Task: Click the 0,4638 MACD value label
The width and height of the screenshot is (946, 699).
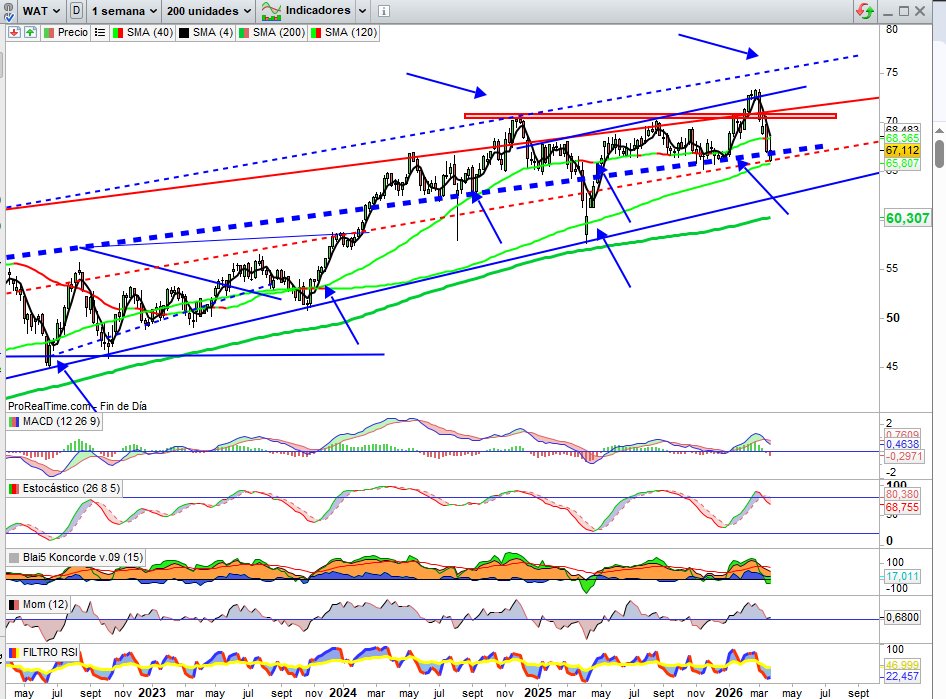Action: [x=903, y=444]
